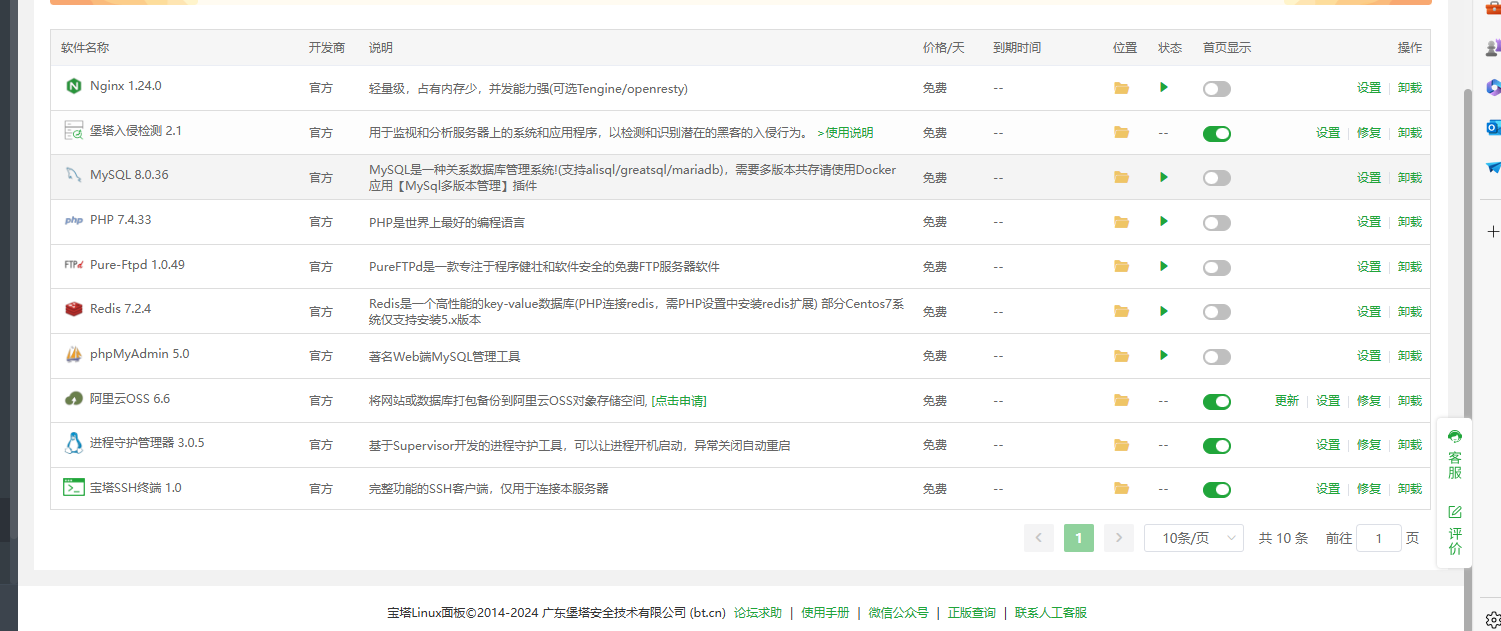Open 使用手册 footer link
The image size is (1501, 631).
click(825, 613)
